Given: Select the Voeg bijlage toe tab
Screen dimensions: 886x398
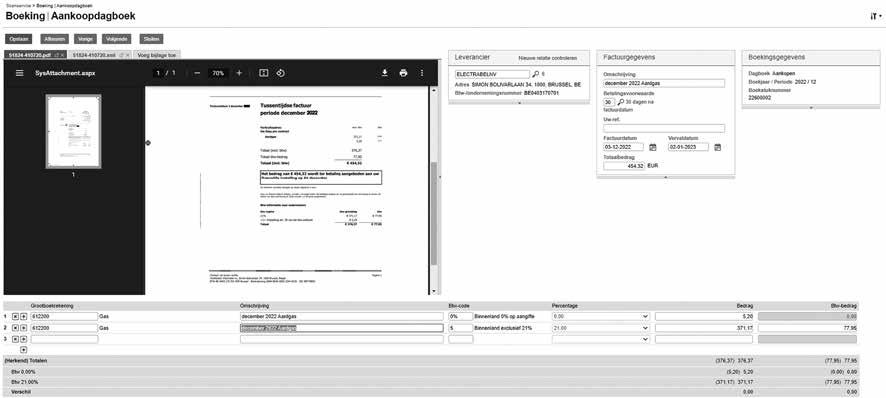Looking at the screenshot, I should pyautogui.click(x=157, y=55).
